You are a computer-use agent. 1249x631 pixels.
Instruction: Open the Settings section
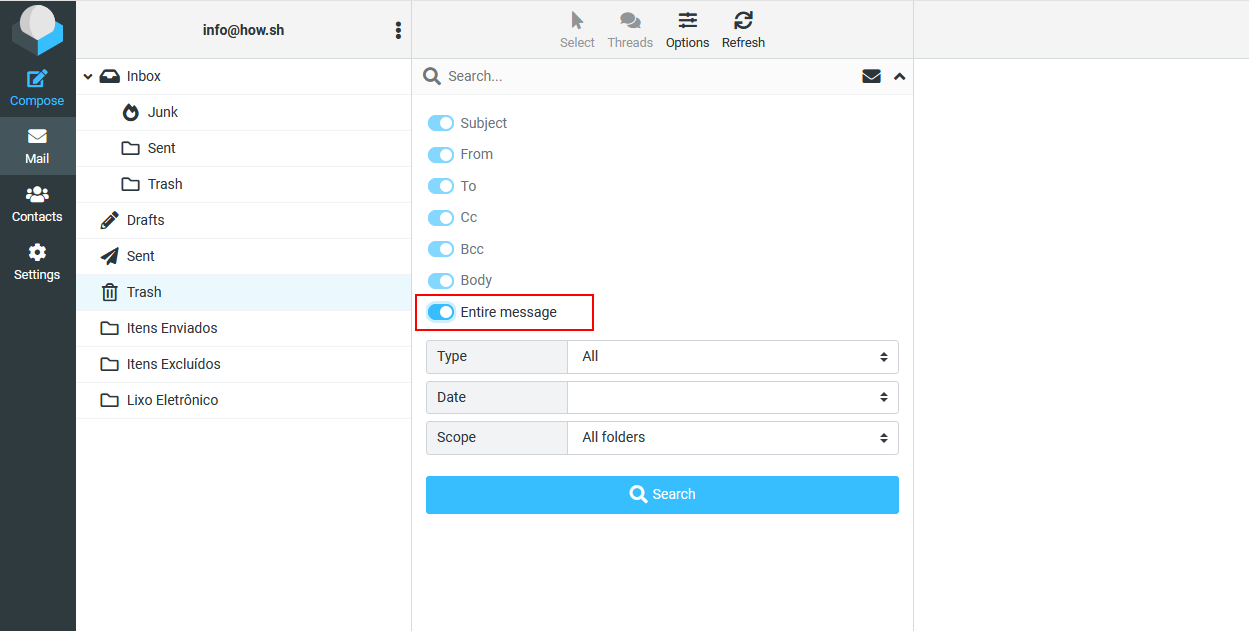37,262
